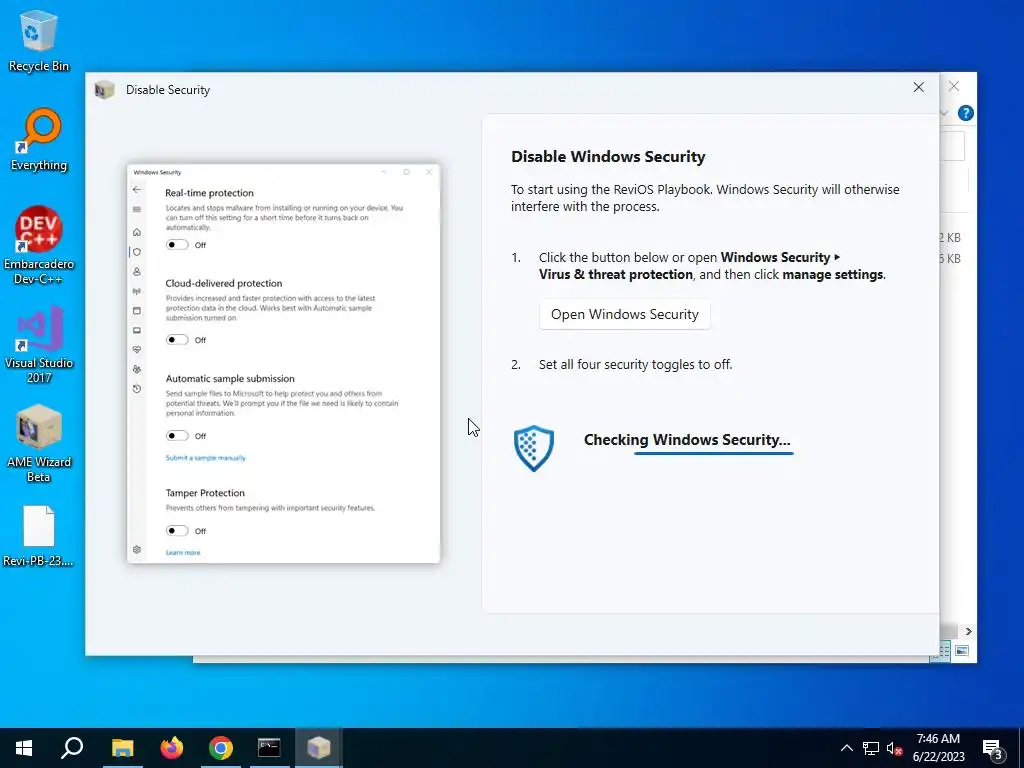This screenshot has width=1024, height=768.
Task: Click the muted volume icon in system tray
Action: 894,748
